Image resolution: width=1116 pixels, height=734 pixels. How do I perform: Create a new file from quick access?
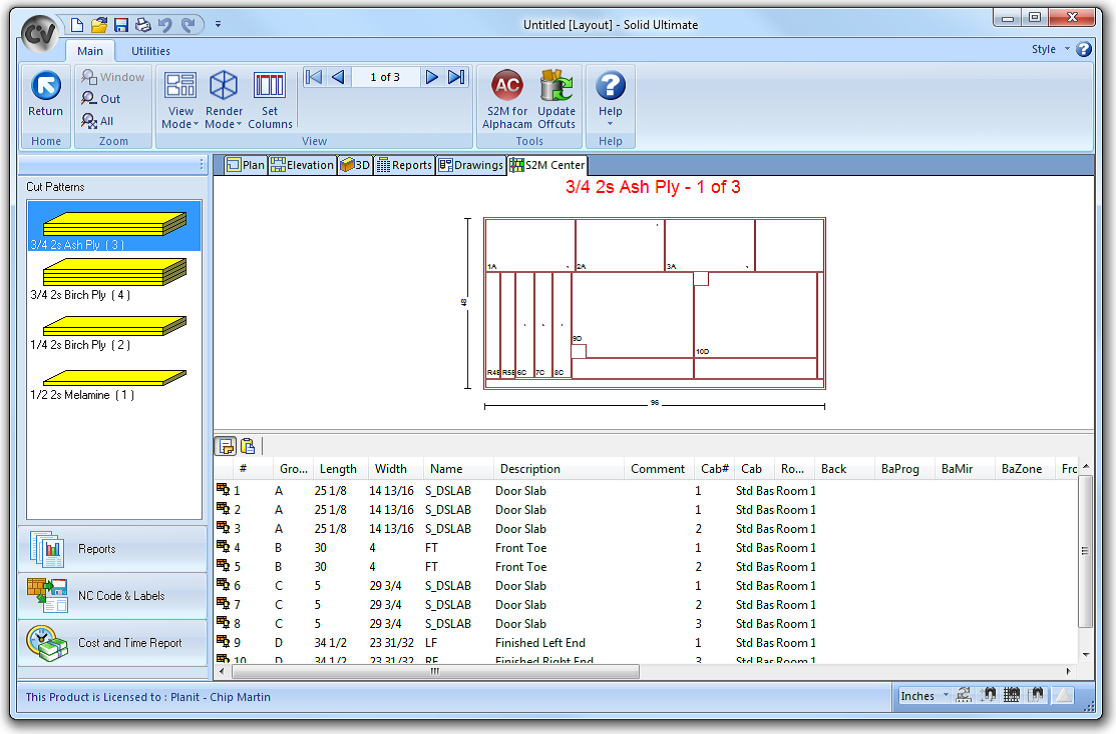click(x=77, y=25)
